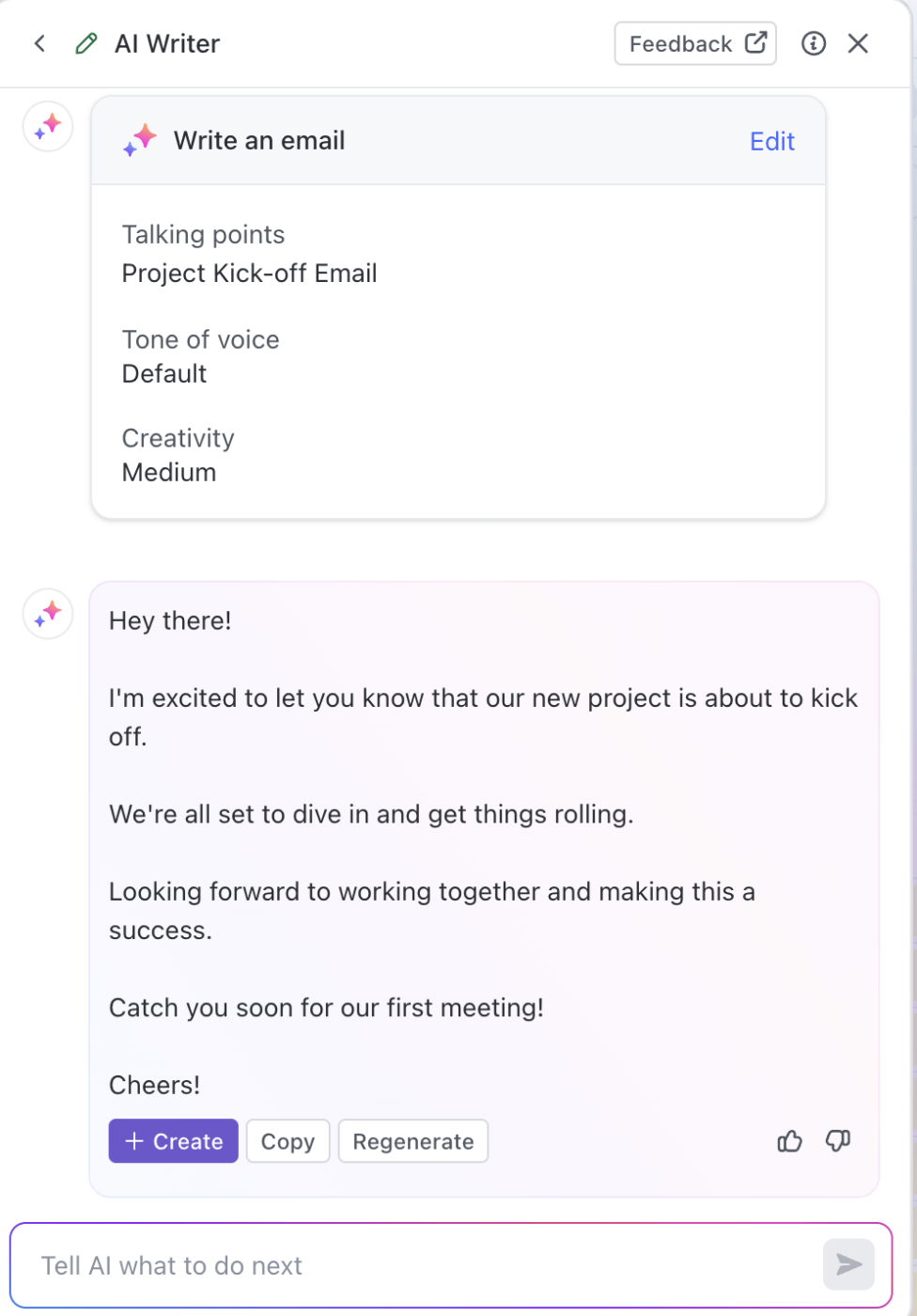Screen dimensions: 917x1316
Task: Click the AI avatar beside the prompt card
Action: click(x=48, y=126)
